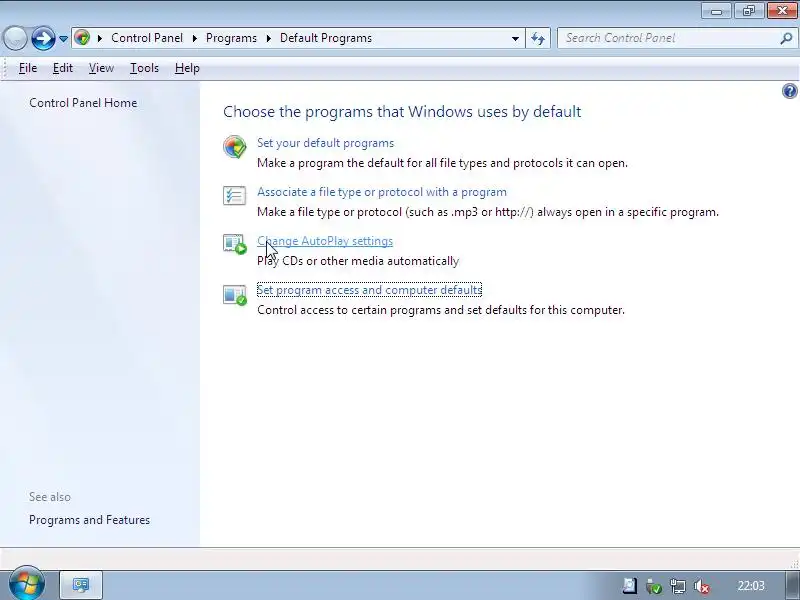Expand the arrow after Control Panel breadcrumb
The image size is (800, 600).
[x=194, y=38]
